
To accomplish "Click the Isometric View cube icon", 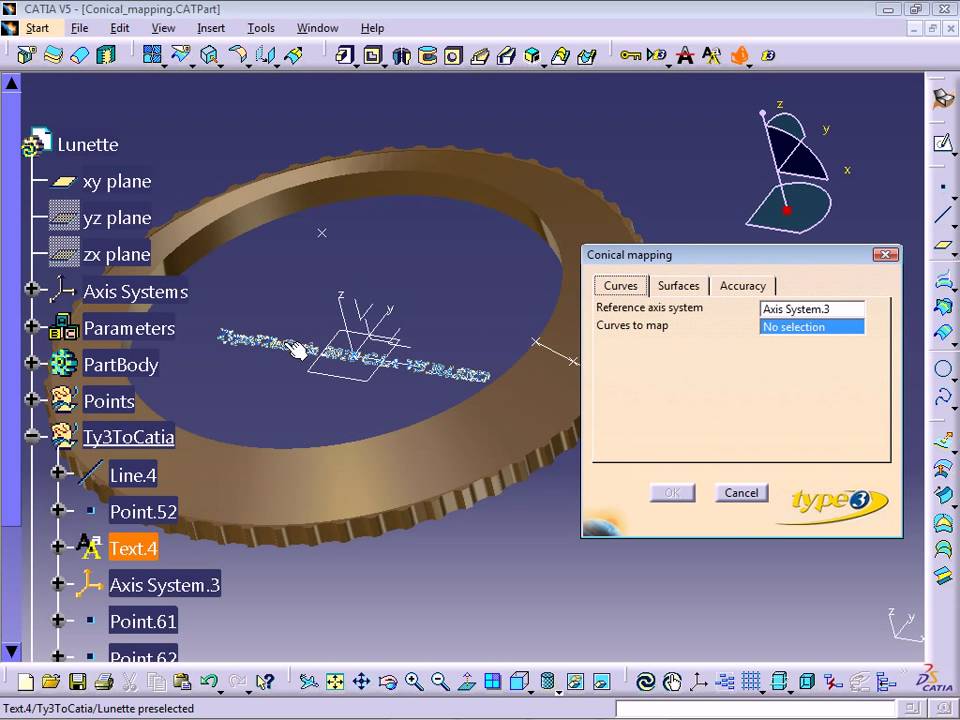I will [519, 681].
